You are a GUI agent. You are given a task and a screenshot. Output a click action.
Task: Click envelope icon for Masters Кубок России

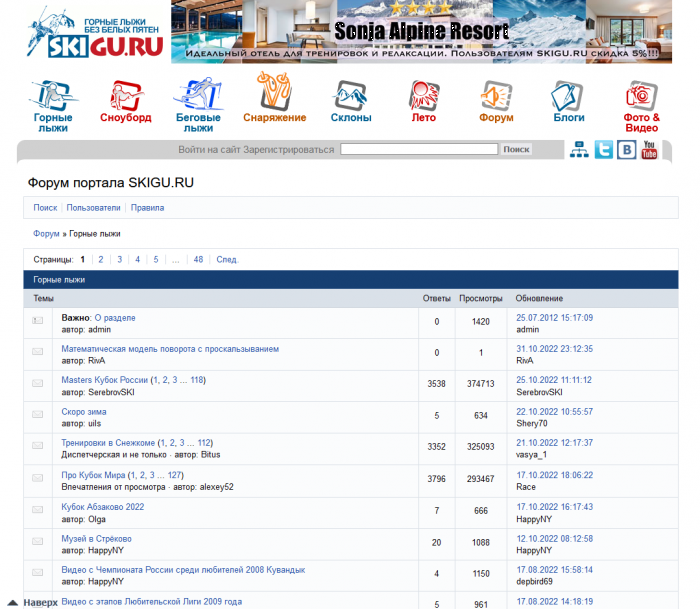click(x=38, y=383)
